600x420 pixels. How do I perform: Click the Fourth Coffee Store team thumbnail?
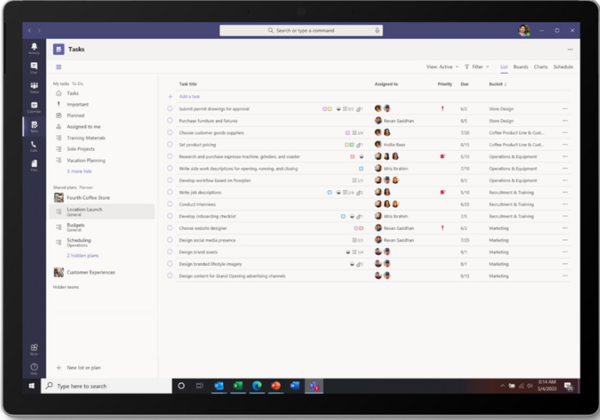[x=59, y=197]
